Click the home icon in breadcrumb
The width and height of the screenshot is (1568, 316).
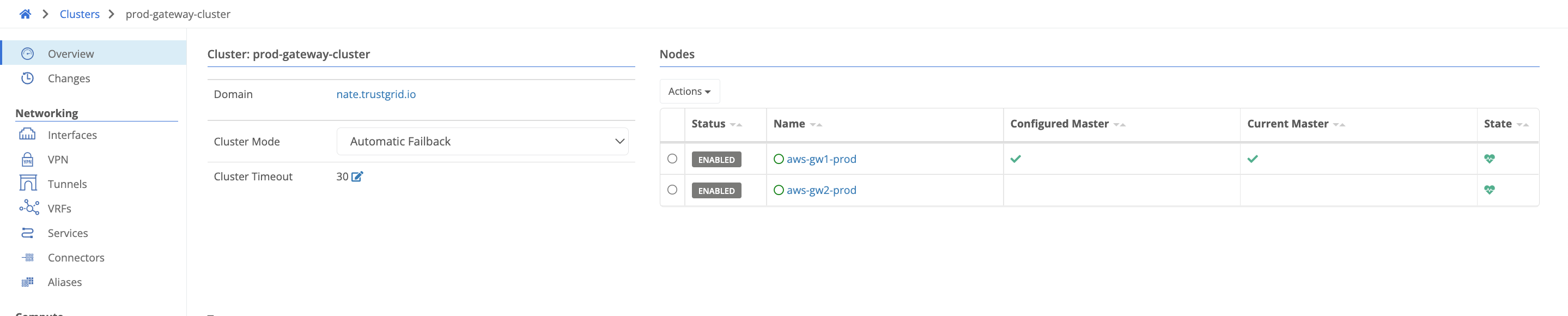[x=25, y=14]
